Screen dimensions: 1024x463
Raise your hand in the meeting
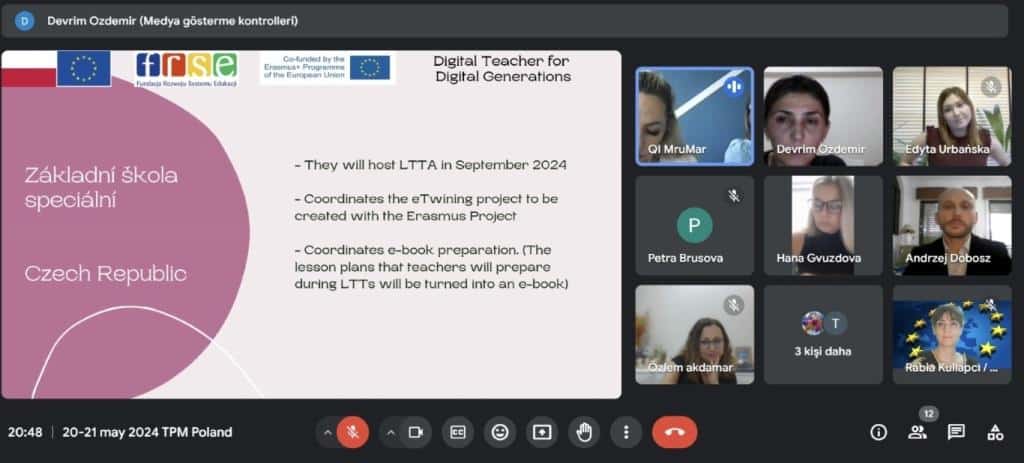(584, 432)
